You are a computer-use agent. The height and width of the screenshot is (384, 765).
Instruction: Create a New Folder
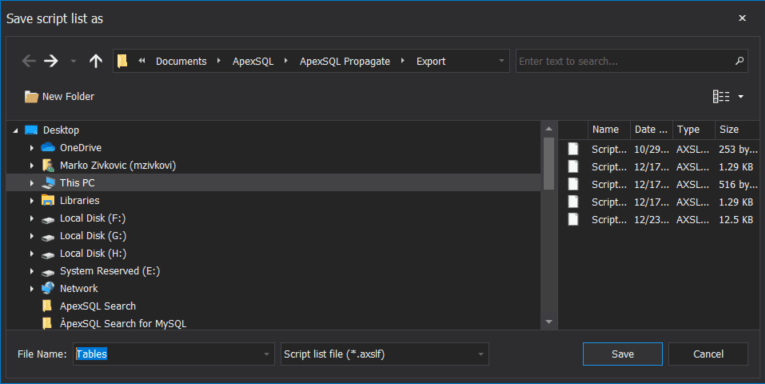[x=59, y=97]
